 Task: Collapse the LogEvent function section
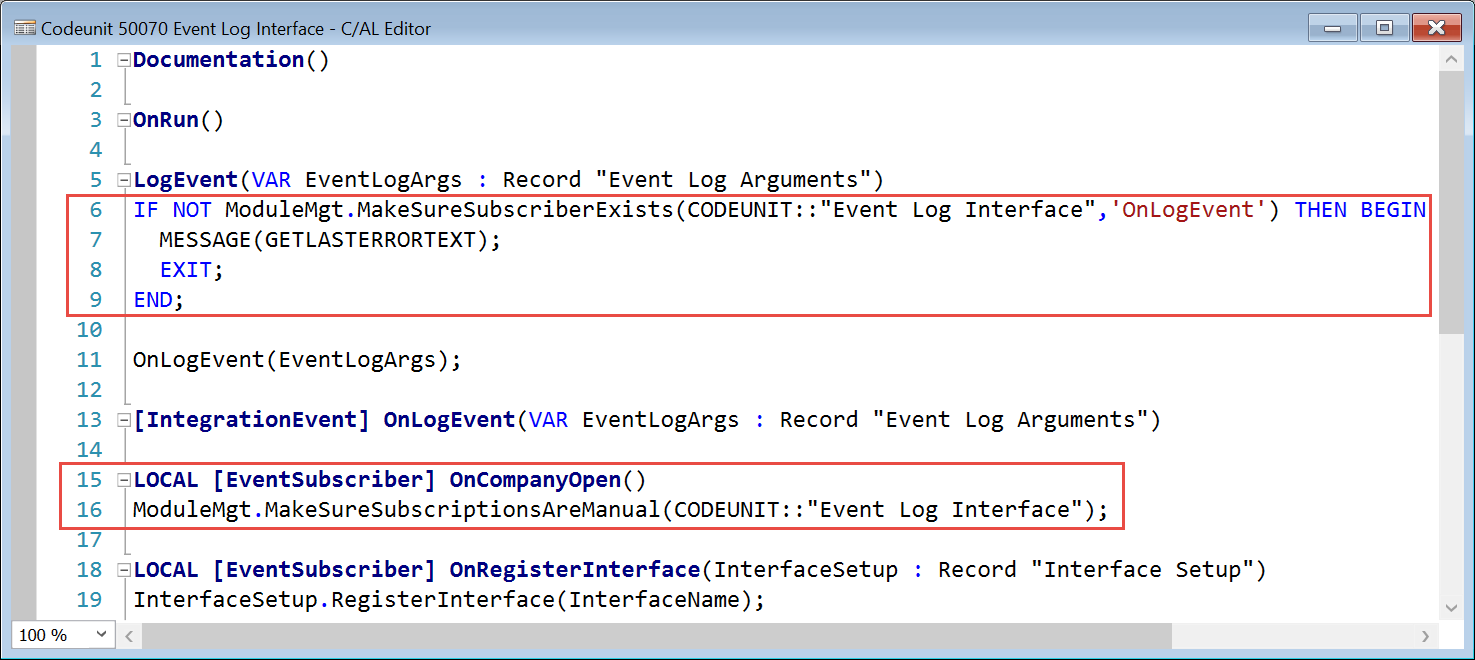coord(124,180)
